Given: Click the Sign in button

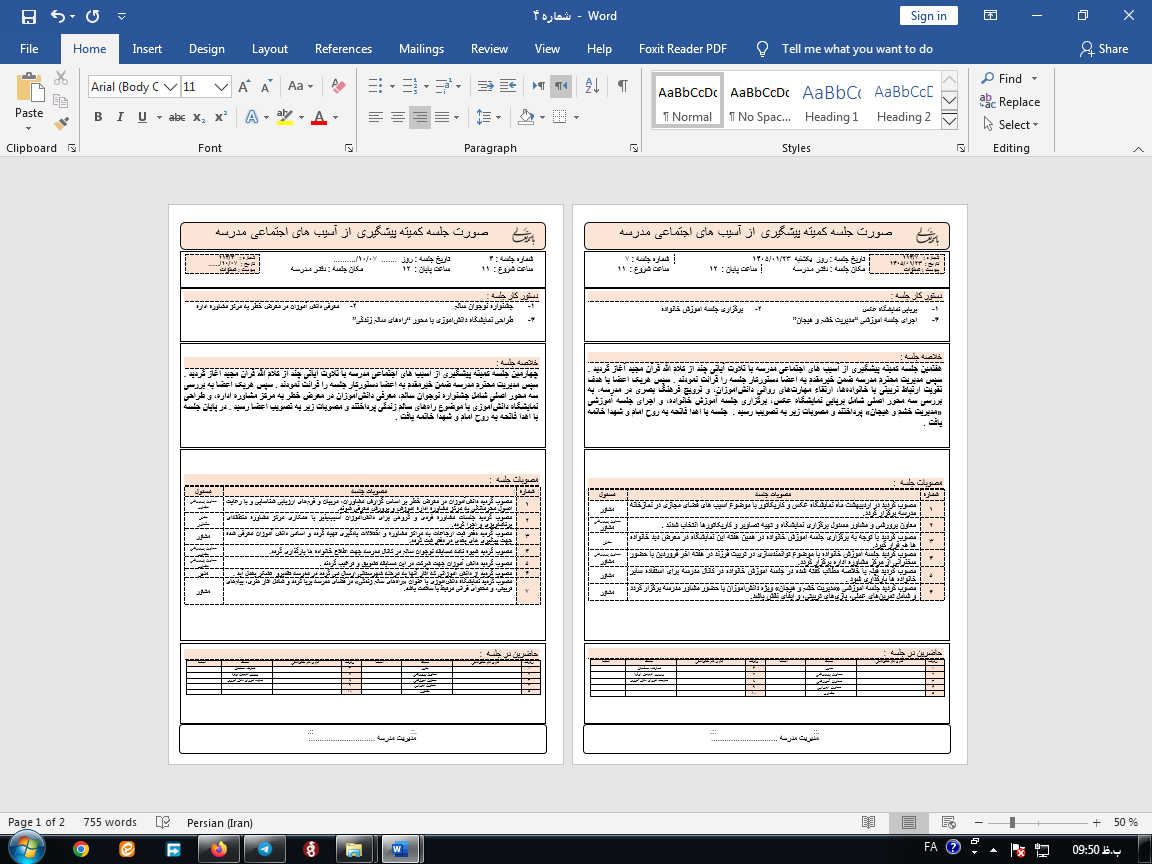Looking at the screenshot, I should [928, 16].
